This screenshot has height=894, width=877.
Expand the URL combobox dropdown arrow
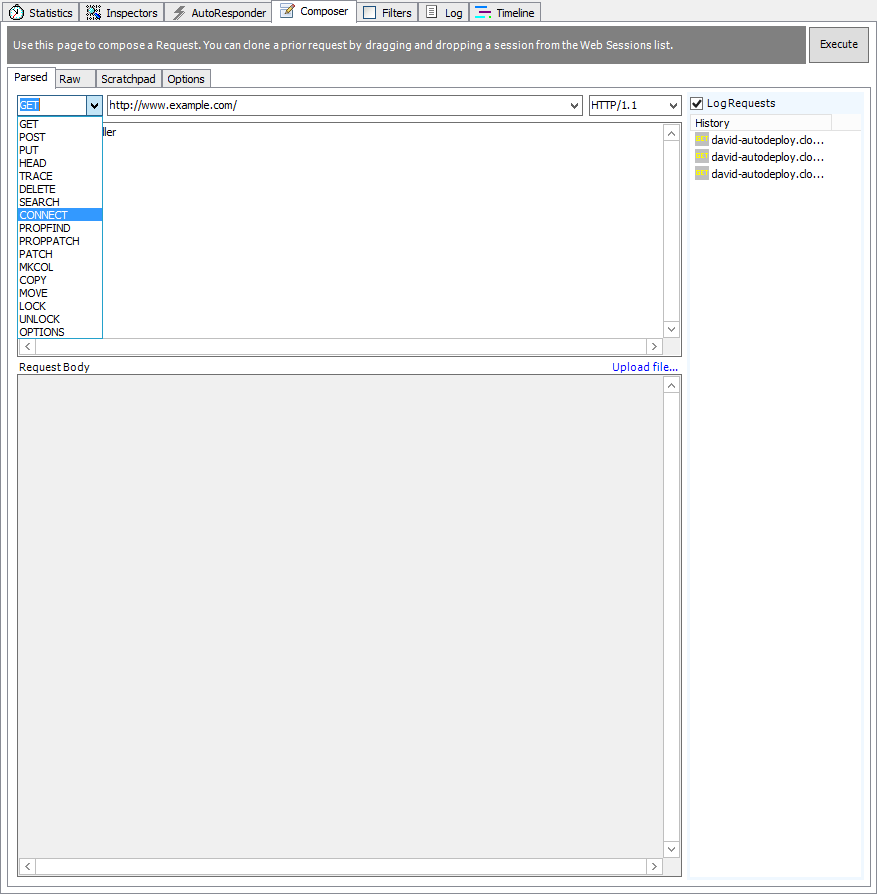coord(573,105)
